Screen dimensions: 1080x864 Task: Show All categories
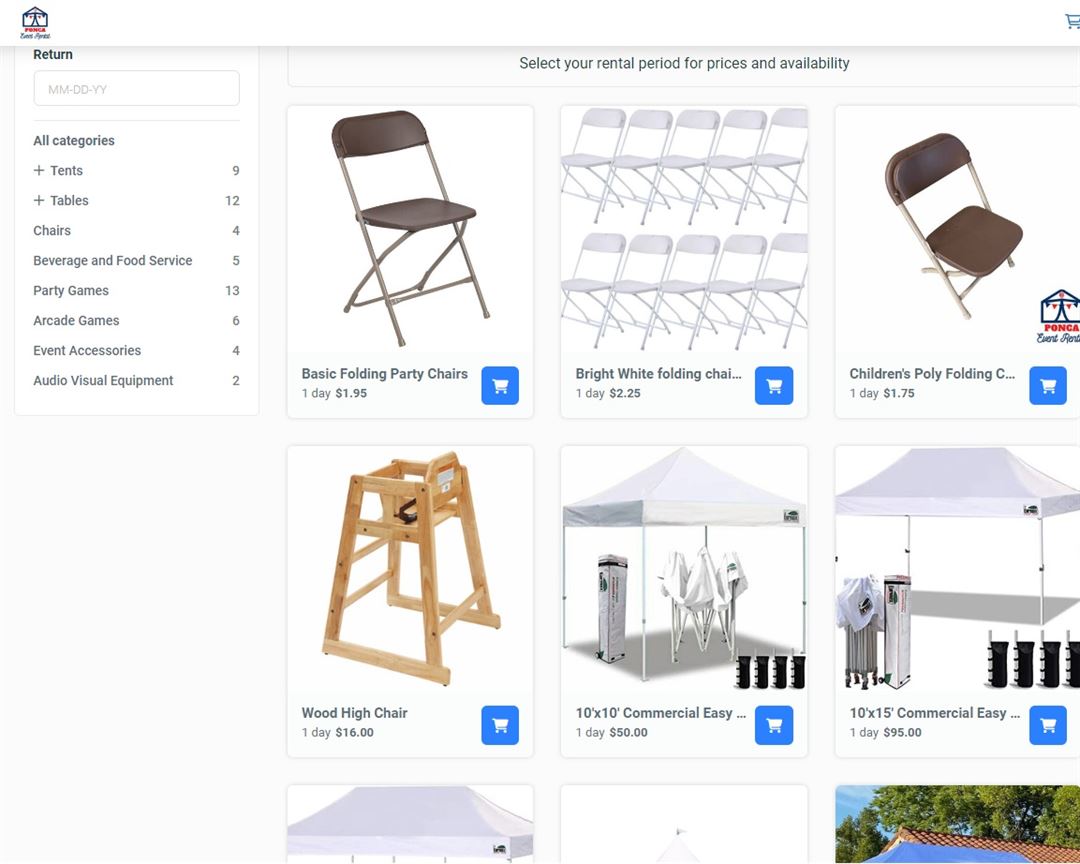(74, 141)
